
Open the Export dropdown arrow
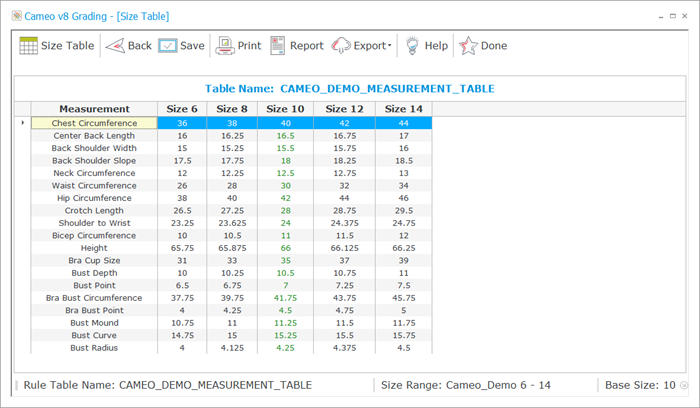[x=389, y=46]
